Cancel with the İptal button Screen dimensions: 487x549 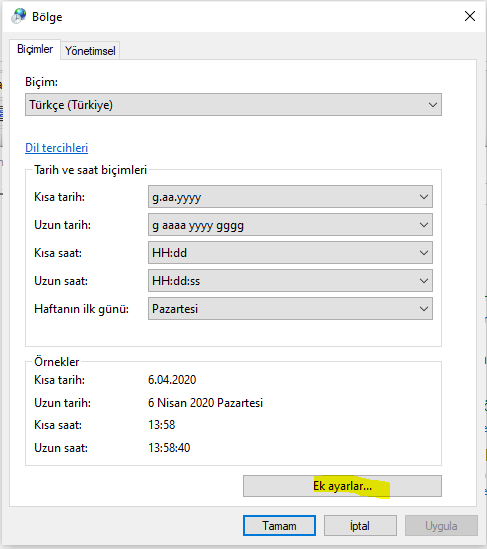360,526
